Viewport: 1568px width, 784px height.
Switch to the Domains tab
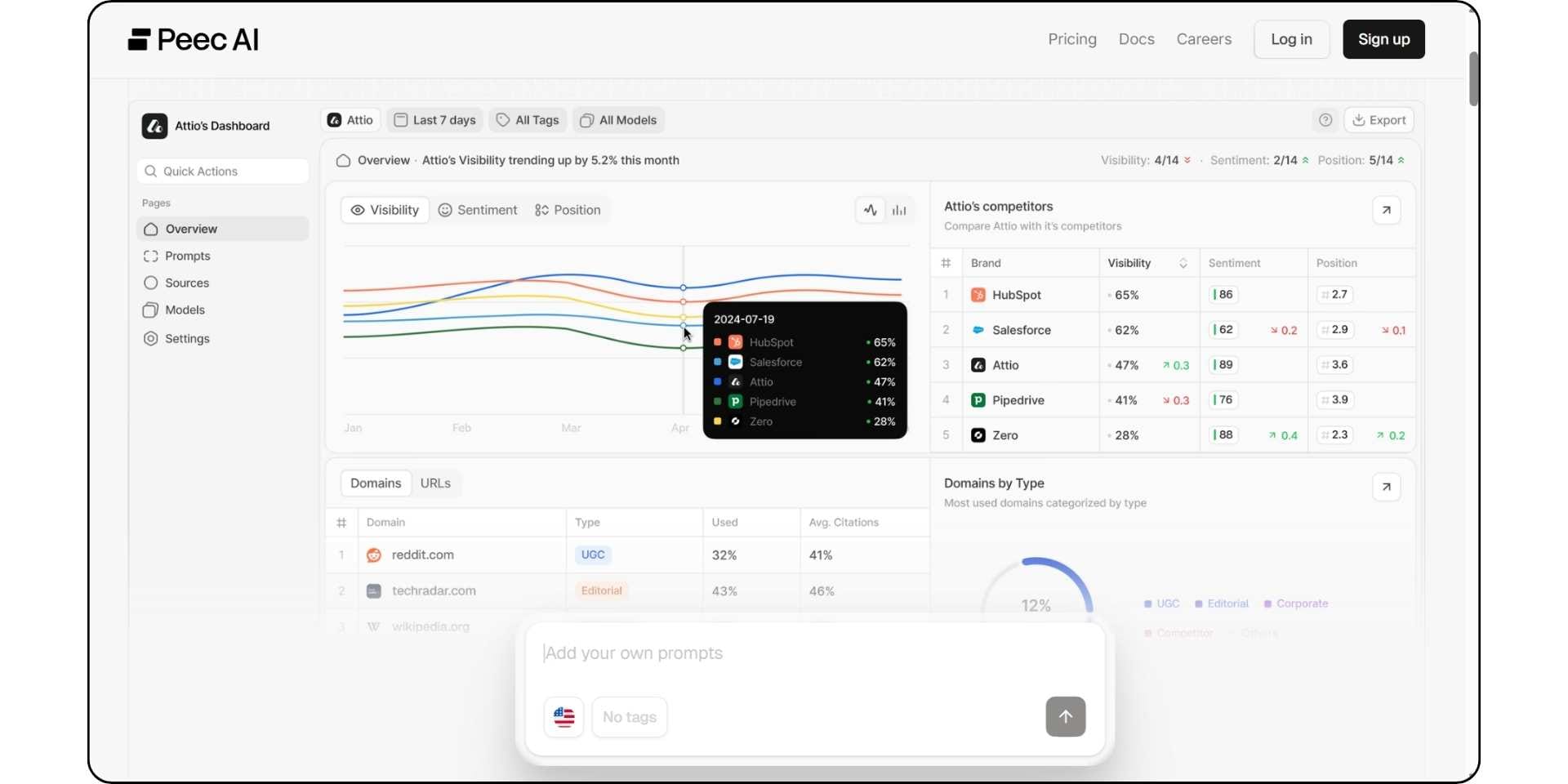coord(376,483)
